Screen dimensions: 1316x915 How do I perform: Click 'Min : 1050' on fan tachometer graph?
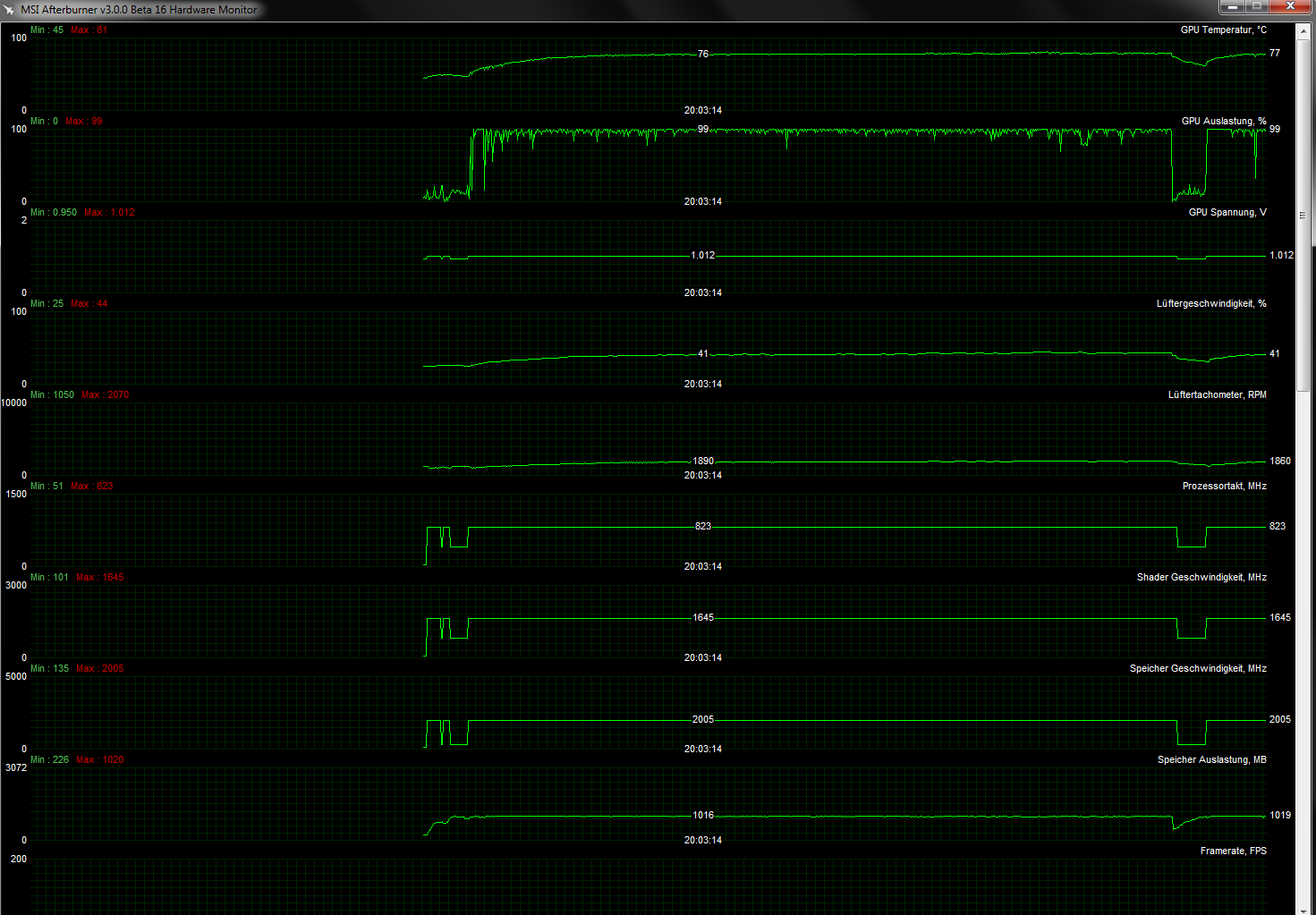pyautogui.click(x=52, y=394)
